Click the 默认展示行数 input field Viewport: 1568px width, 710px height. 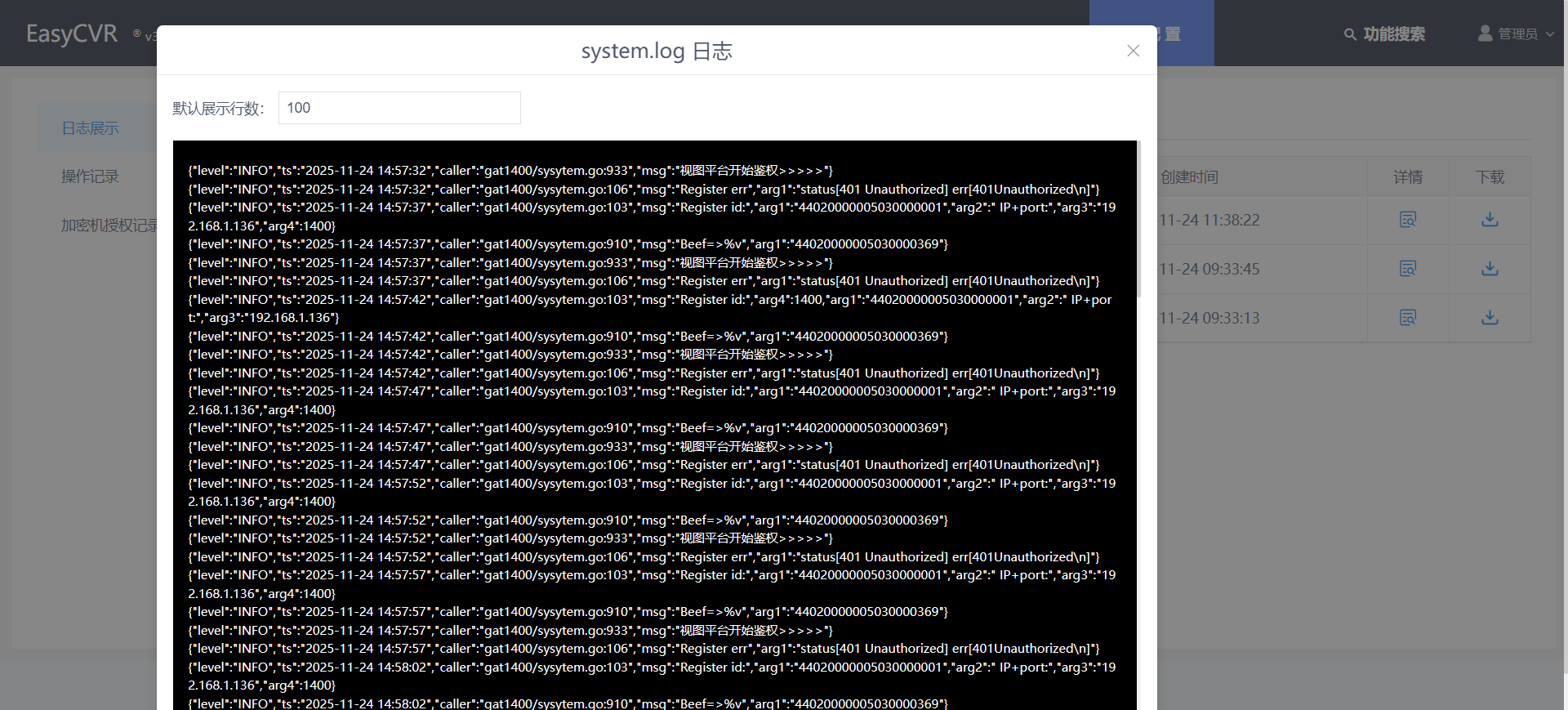click(x=399, y=108)
